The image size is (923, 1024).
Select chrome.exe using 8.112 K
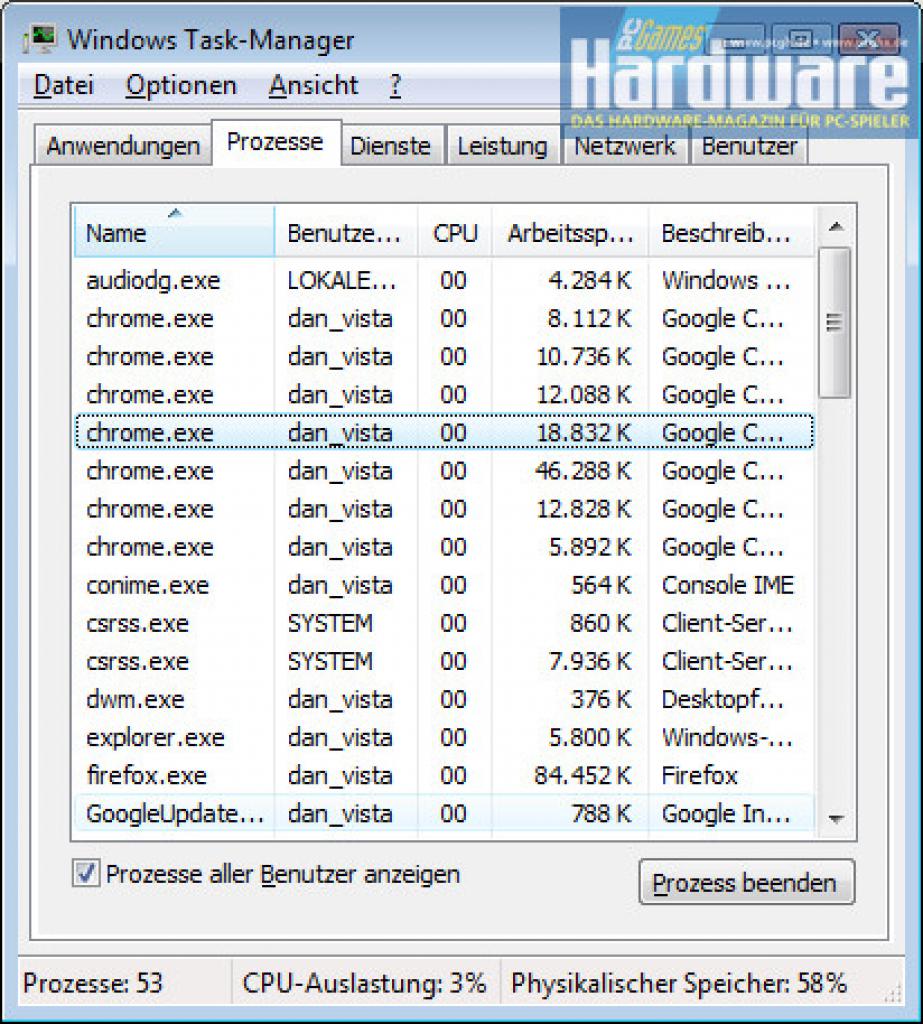point(444,319)
